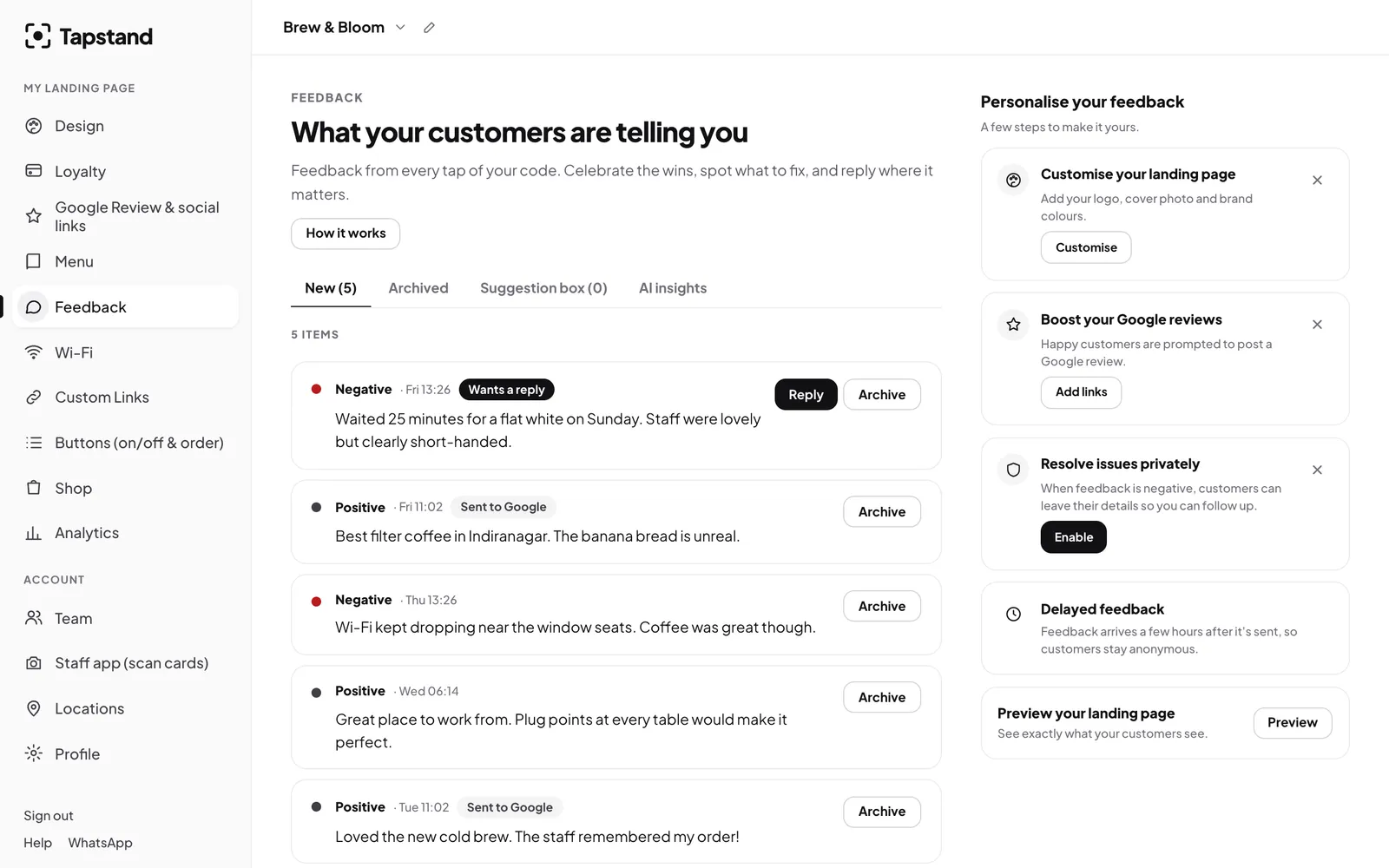Dismiss the Boost your Google reviews card
The image size is (1389, 868).
(x=1317, y=325)
